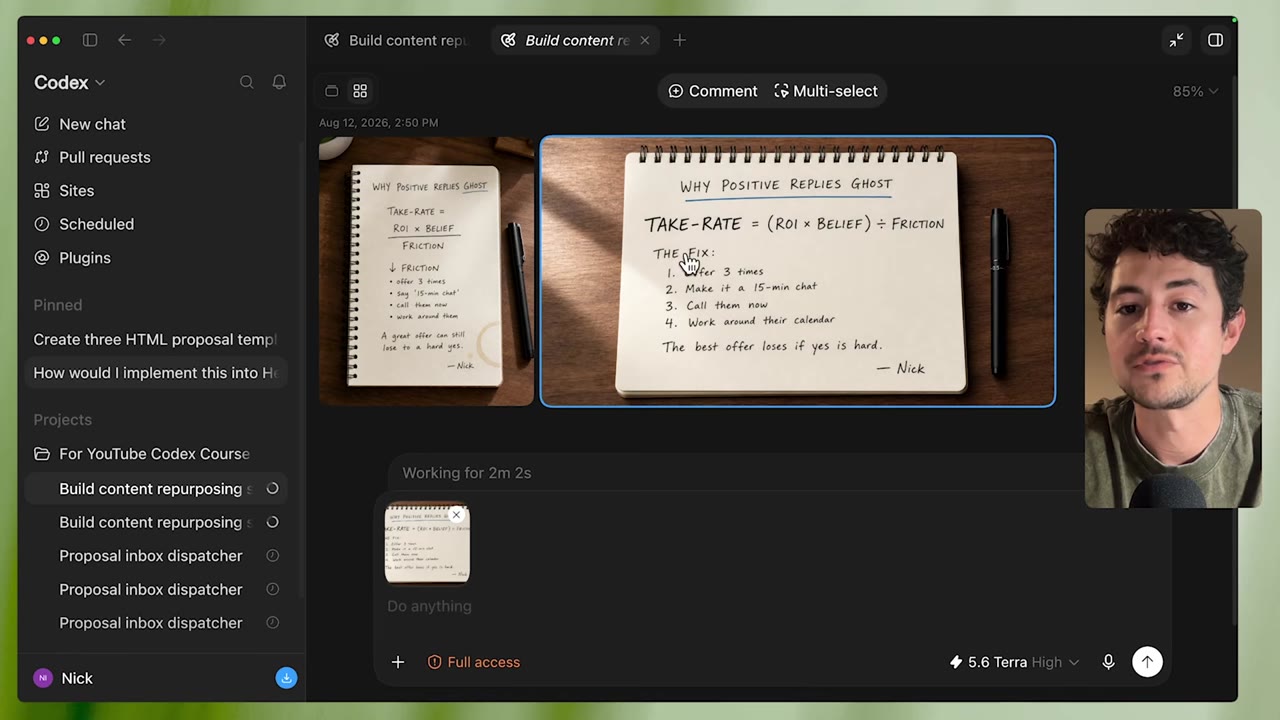1280x720 pixels.
Task: Open search with the magnifier icon
Action: [x=246, y=82]
